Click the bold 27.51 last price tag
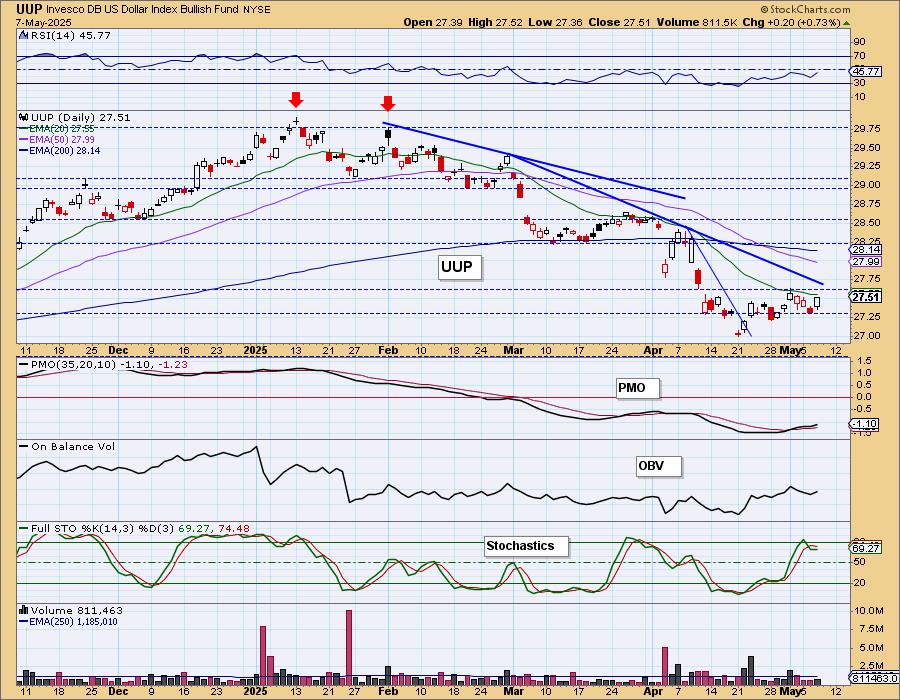The height and width of the screenshot is (700, 900). pyautogui.click(x=866, y=297)
